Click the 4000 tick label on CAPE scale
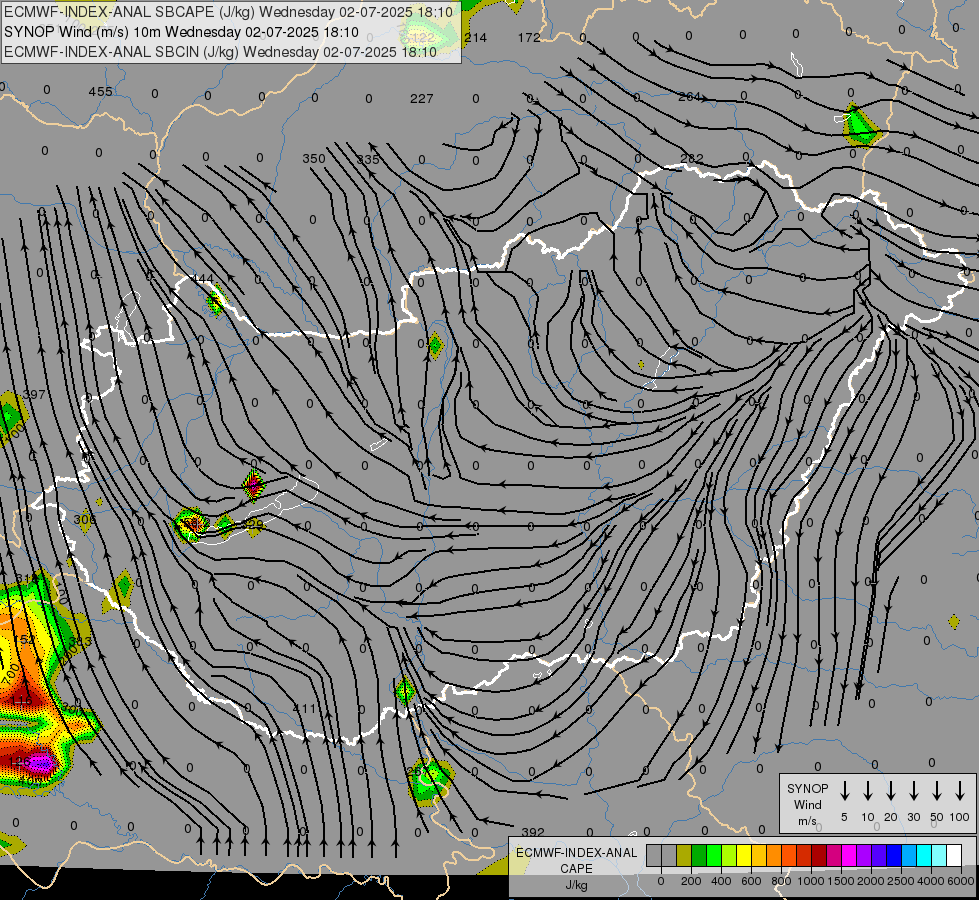The image size is (979, 900). 930,881
